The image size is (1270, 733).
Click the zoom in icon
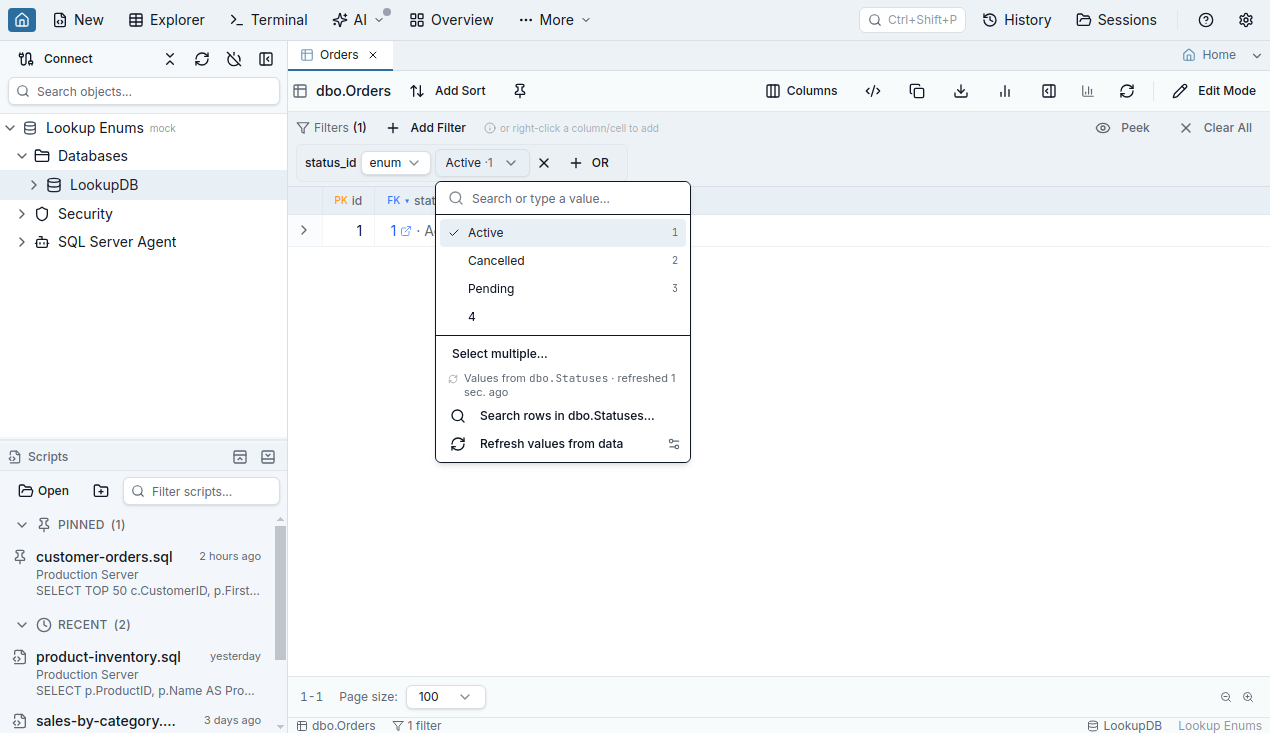coord(1248,697)
